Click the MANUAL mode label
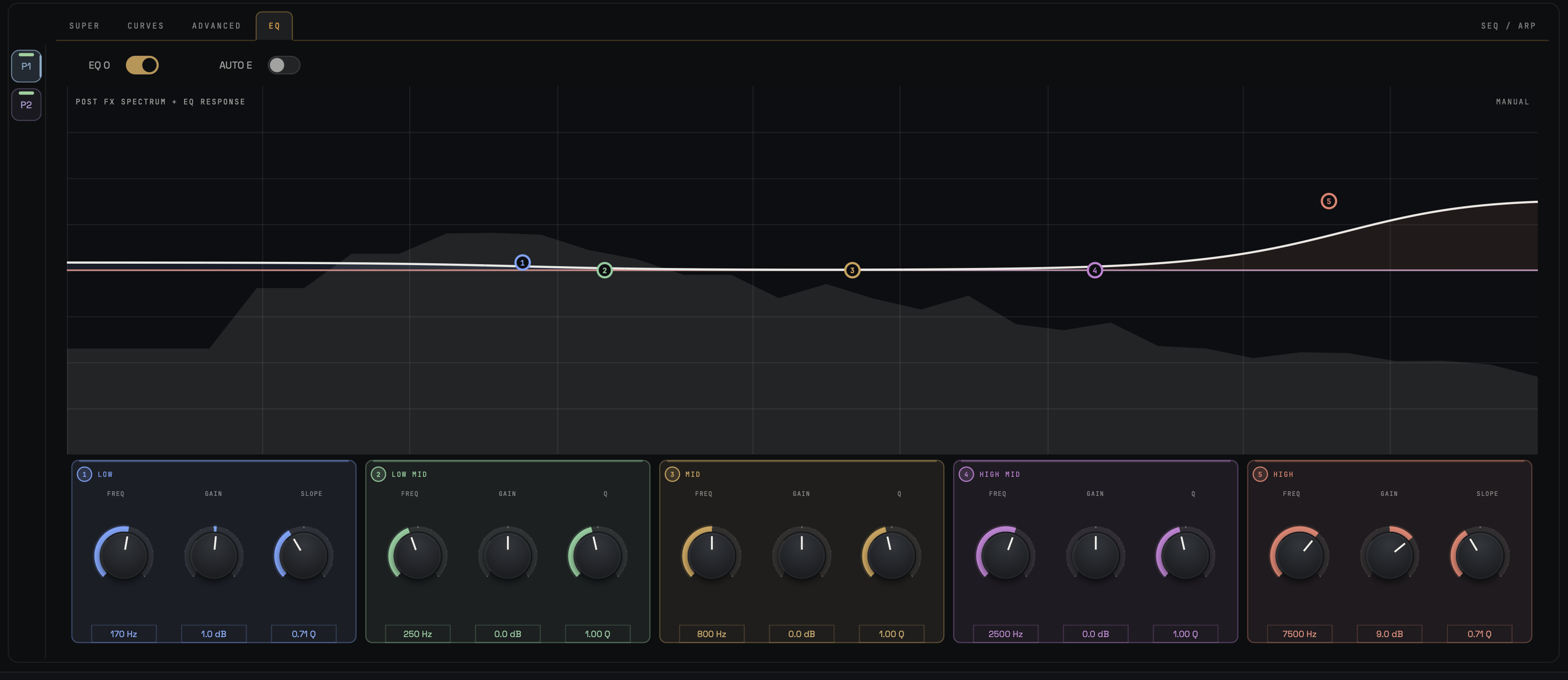Viewport: 1568px width, 680px height. tap(1512, 102)
